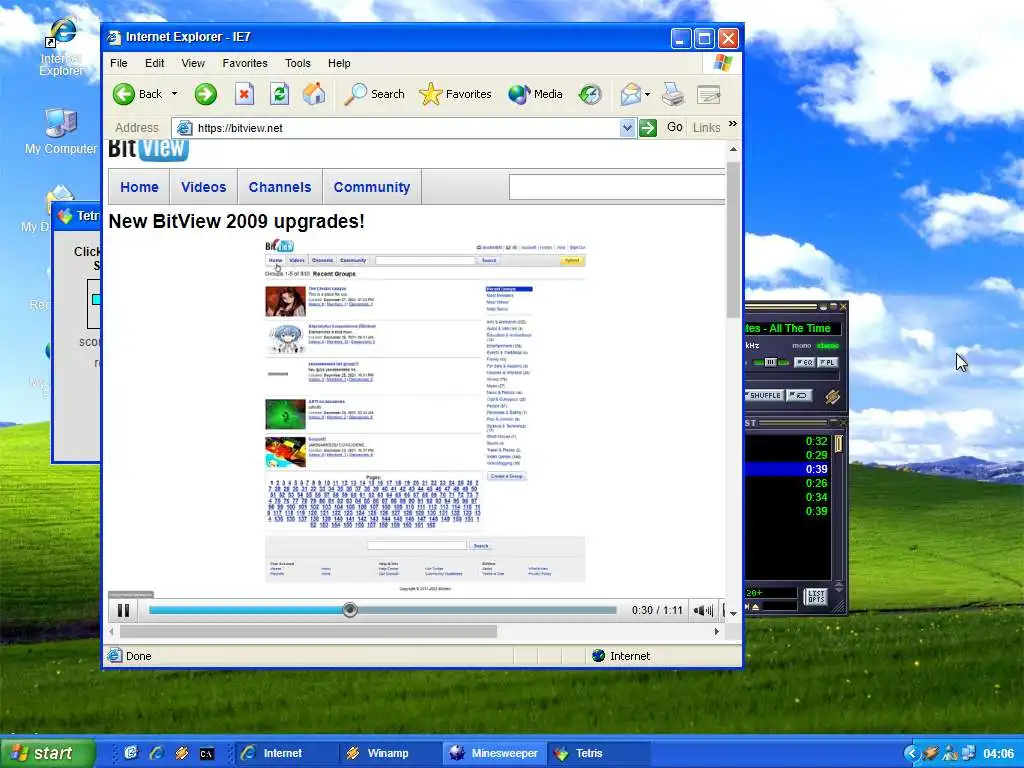
Task: Toggle Winamp Shuffle mode
Action: (764, 395)
